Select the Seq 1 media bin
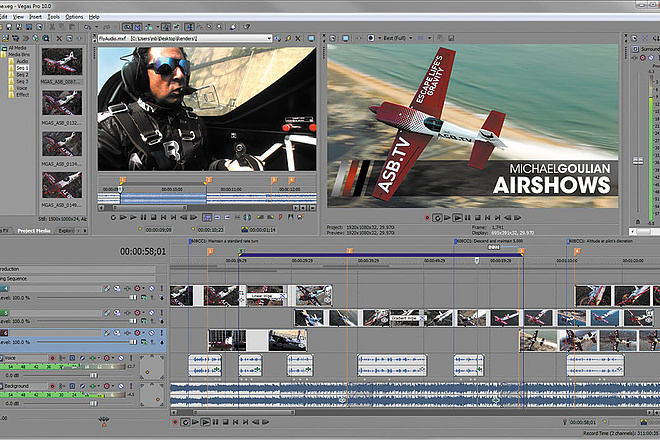This screenshot has width=660, height=440. point(22,68)
